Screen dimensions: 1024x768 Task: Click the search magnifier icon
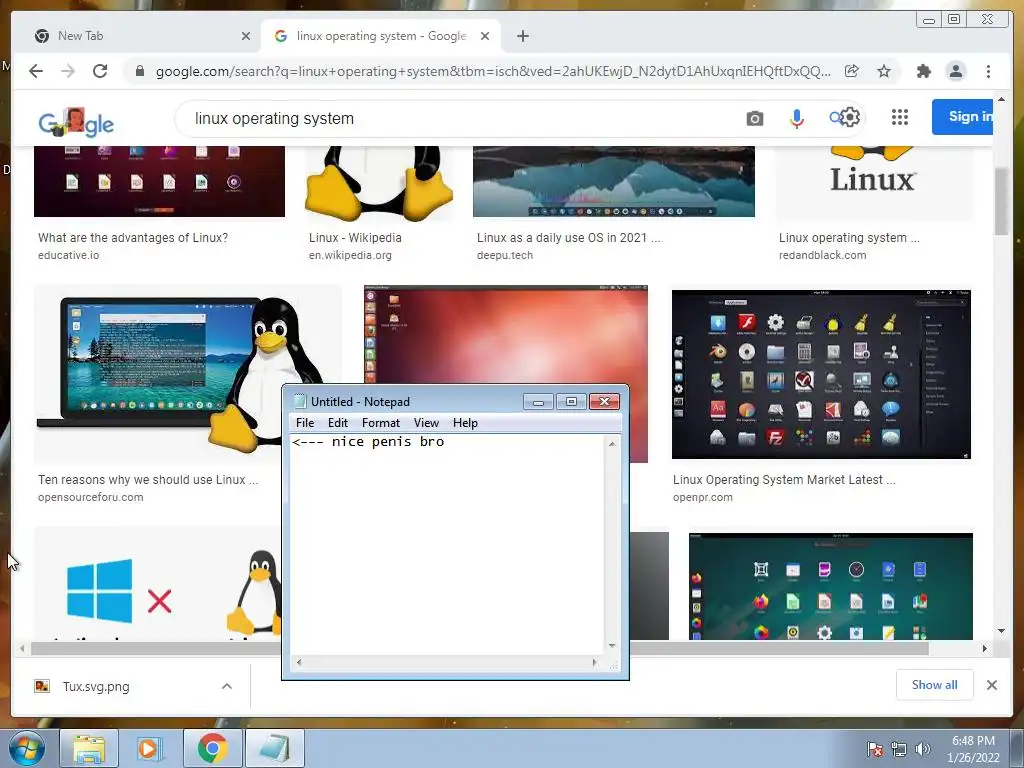(x=835, y=118)
